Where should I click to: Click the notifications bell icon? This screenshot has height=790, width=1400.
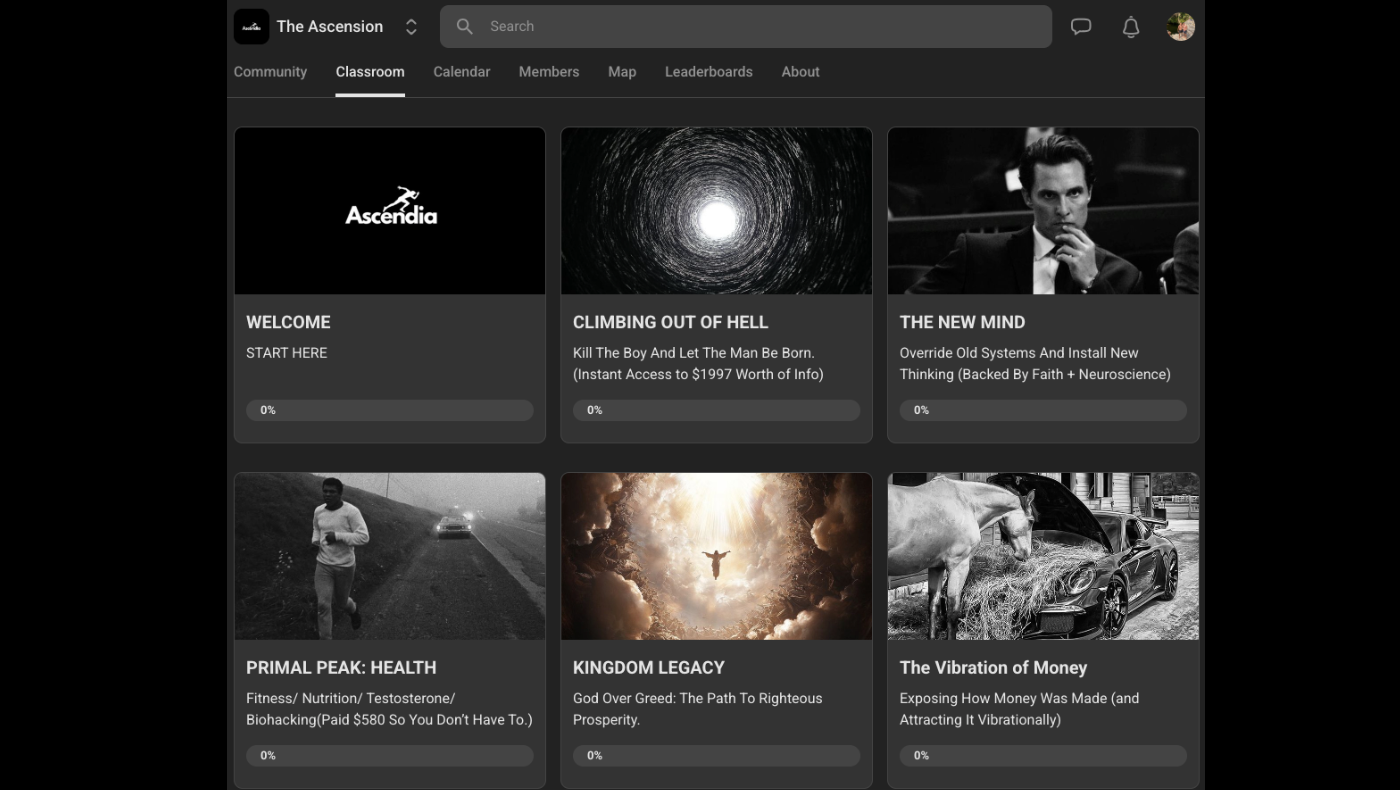[1131, 27]
